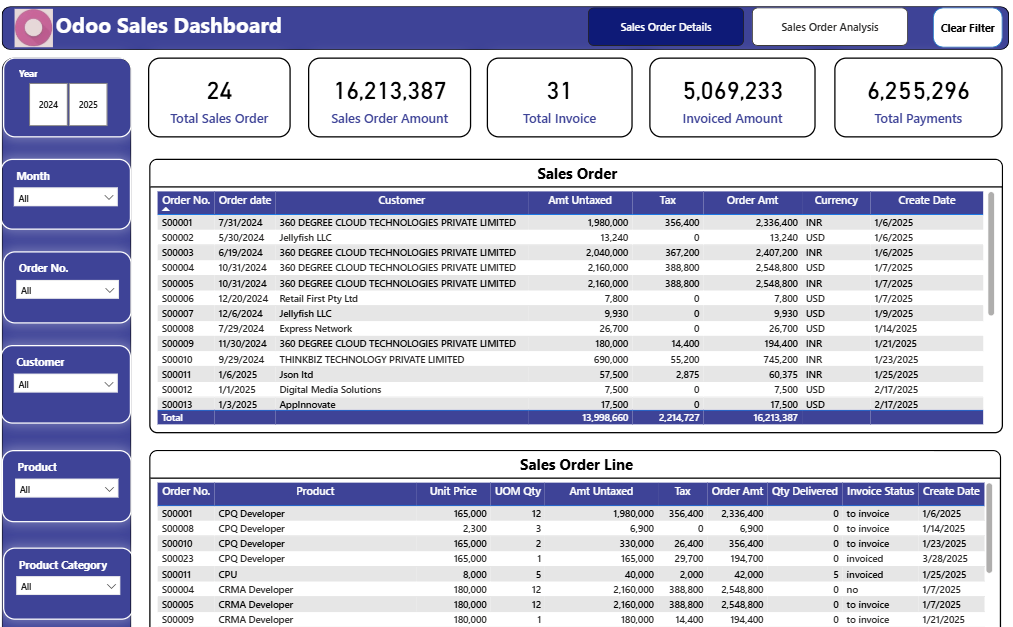Sort Sales Order Line by UOM Qty
1013x627 pixels.
[x=517, y=491]
